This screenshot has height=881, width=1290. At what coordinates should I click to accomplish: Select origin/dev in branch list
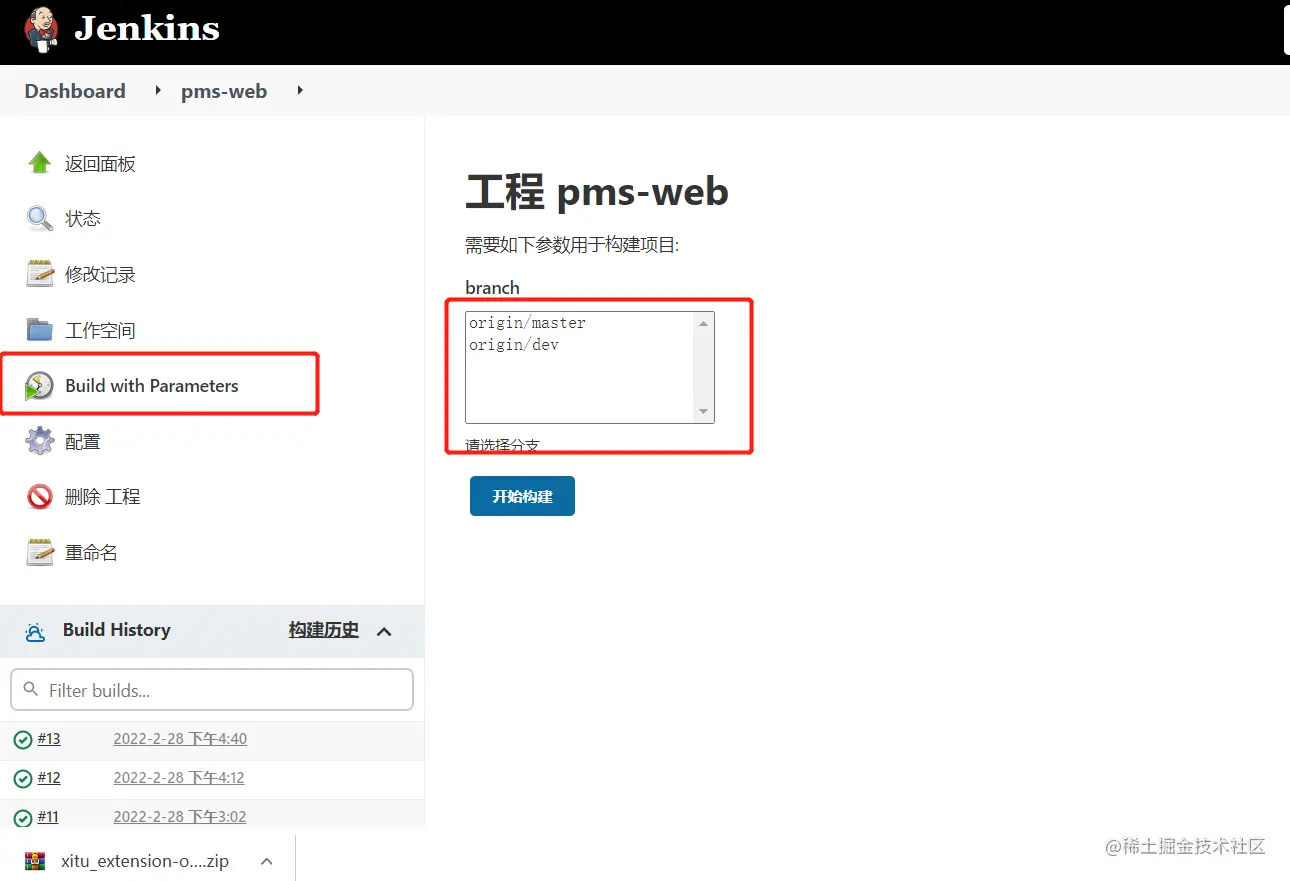click(514, 345)
